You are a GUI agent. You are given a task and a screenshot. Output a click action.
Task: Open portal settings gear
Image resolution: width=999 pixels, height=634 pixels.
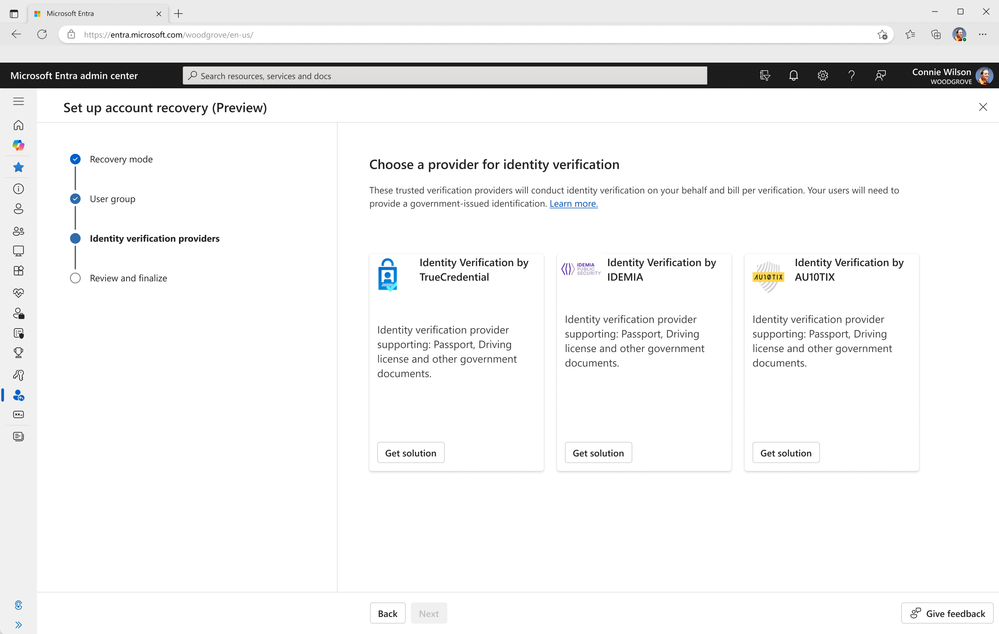pyautogui.click(x=823, y=76)
